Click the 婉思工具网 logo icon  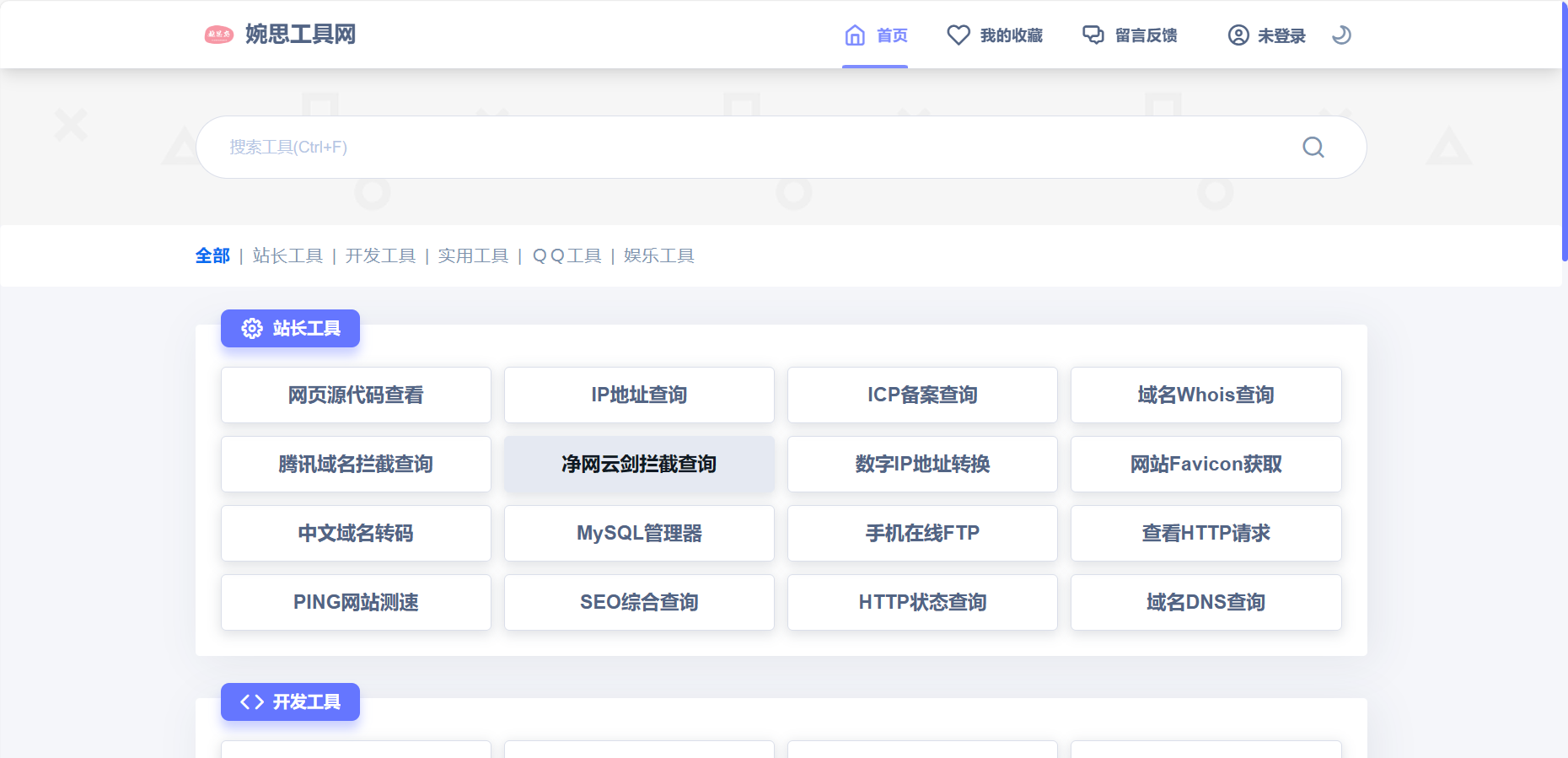[219, 35]
